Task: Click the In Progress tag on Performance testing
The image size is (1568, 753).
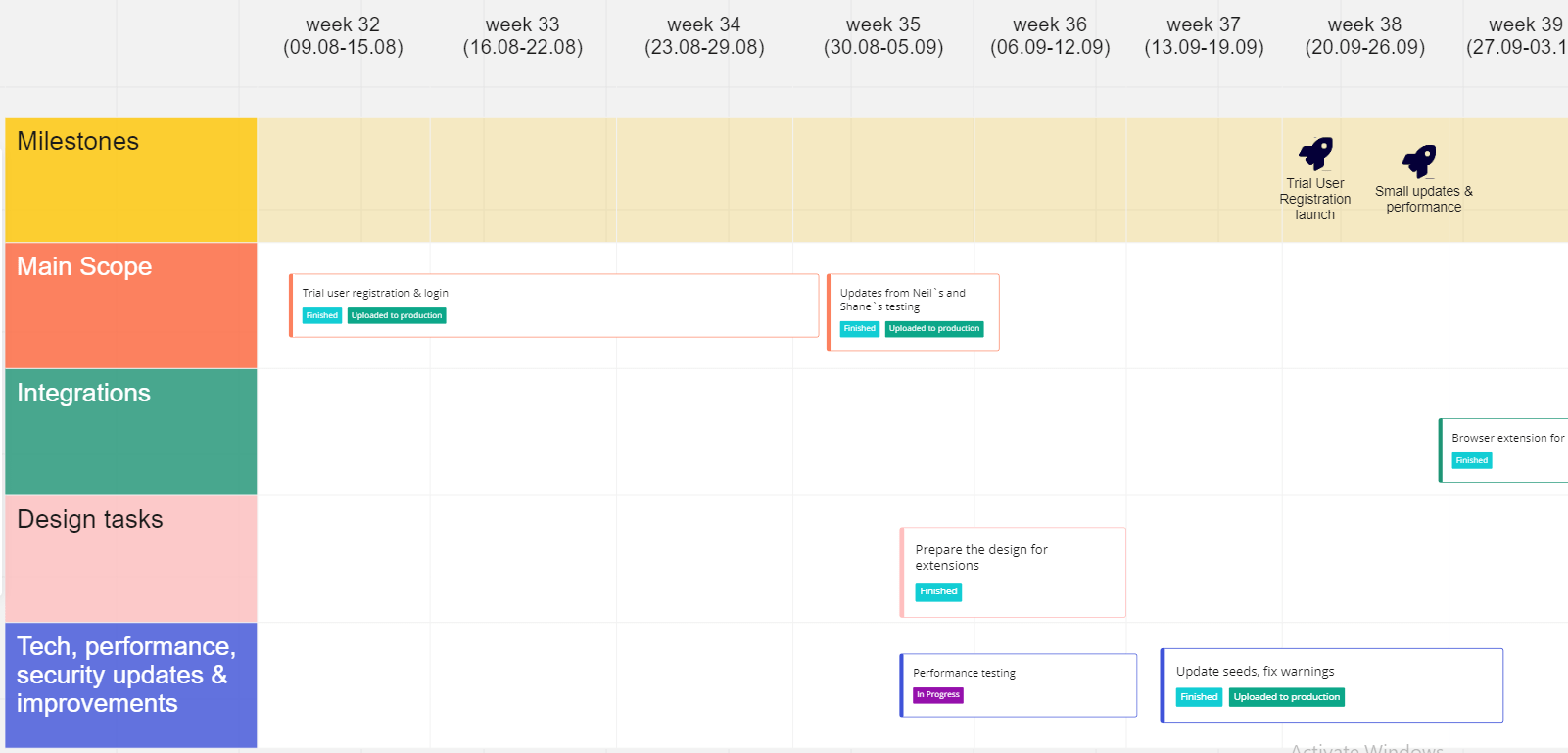Action: 938,695
